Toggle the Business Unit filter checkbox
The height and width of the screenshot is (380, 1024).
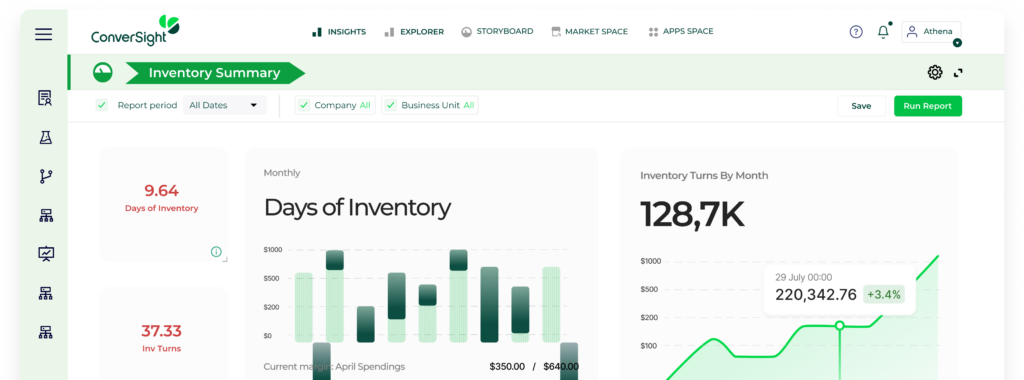(391, 105)
